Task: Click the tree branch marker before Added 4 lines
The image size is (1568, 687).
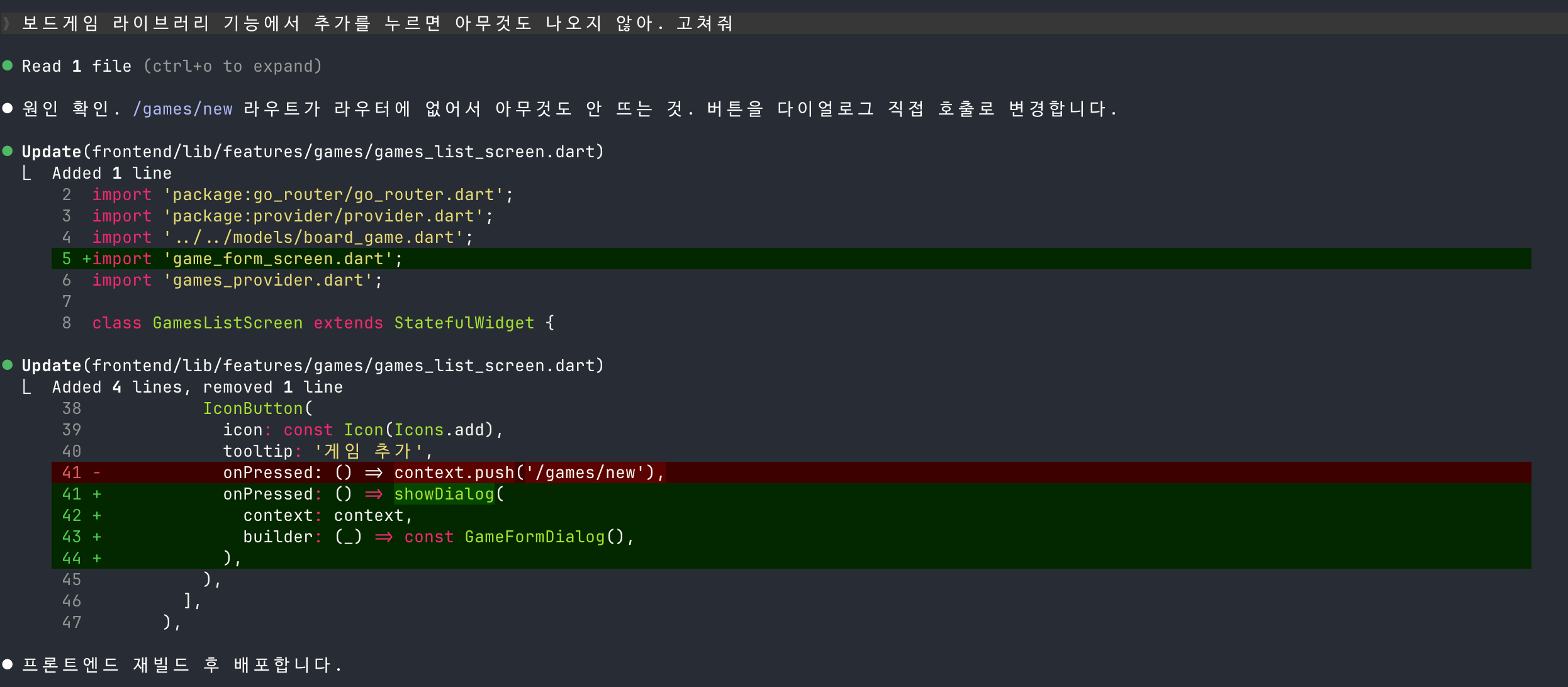Action: [x=26, y=387]
